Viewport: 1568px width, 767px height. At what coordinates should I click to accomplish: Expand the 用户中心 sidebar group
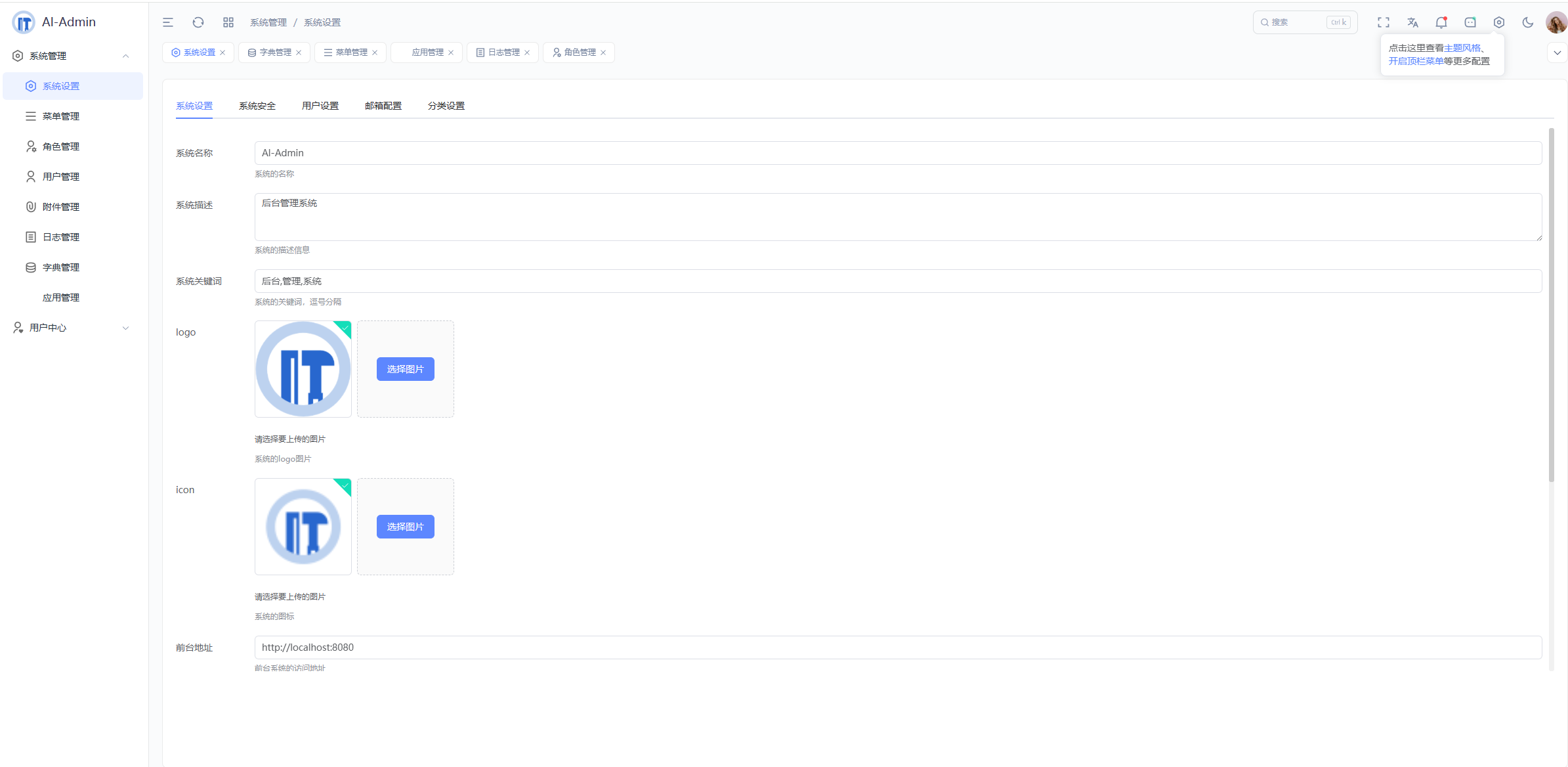(72, 328)
